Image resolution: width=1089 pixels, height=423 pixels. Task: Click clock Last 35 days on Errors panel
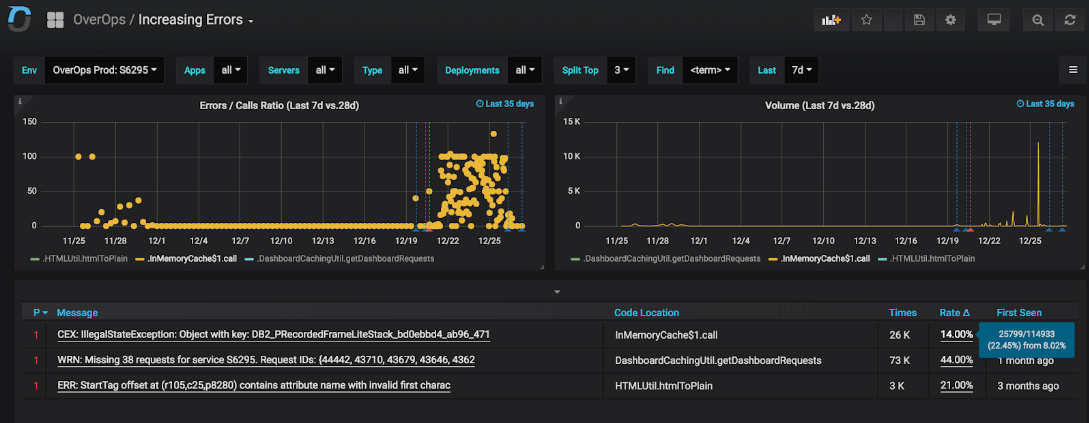[505, 103]
